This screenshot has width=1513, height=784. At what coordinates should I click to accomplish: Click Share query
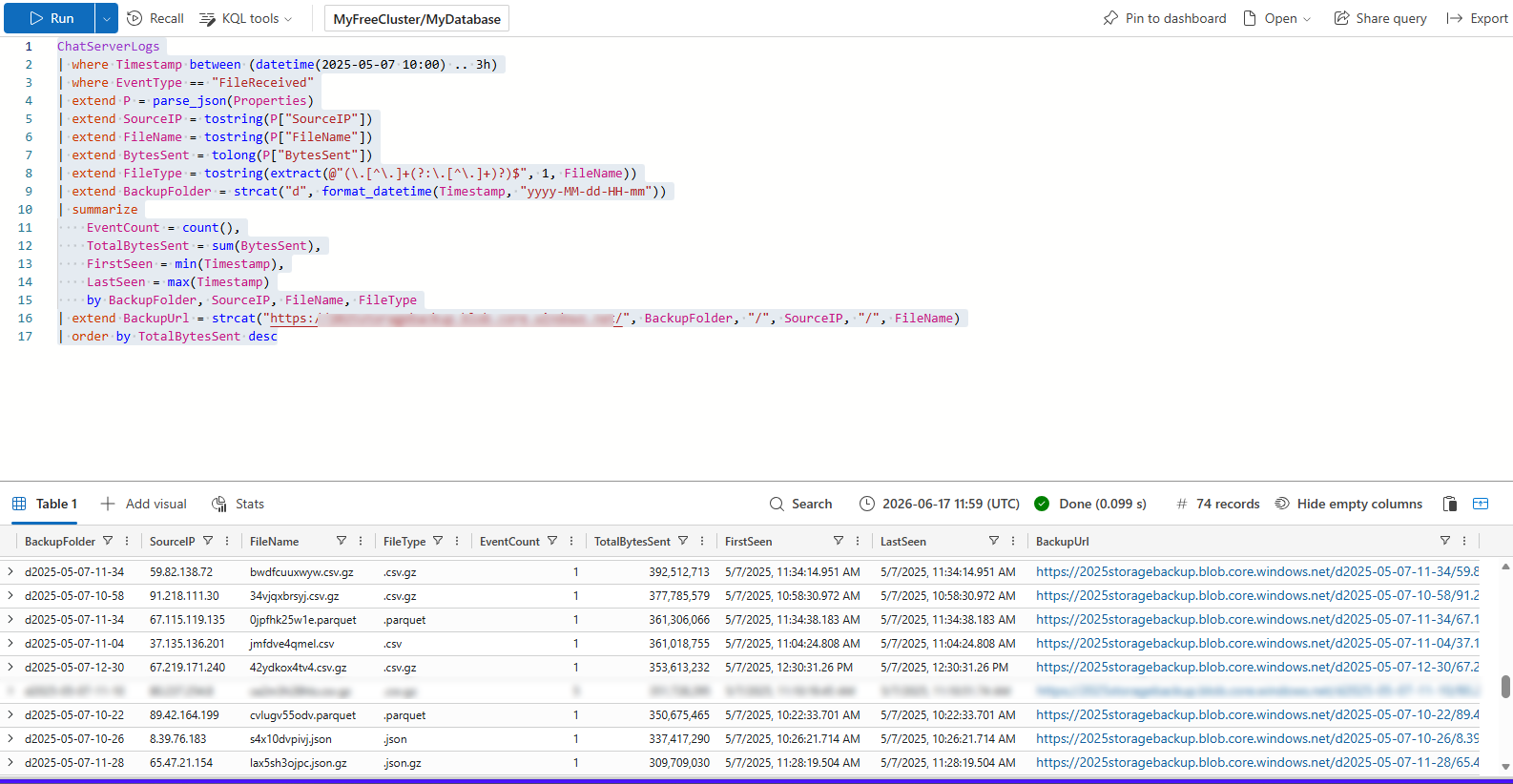[1380, 18]
